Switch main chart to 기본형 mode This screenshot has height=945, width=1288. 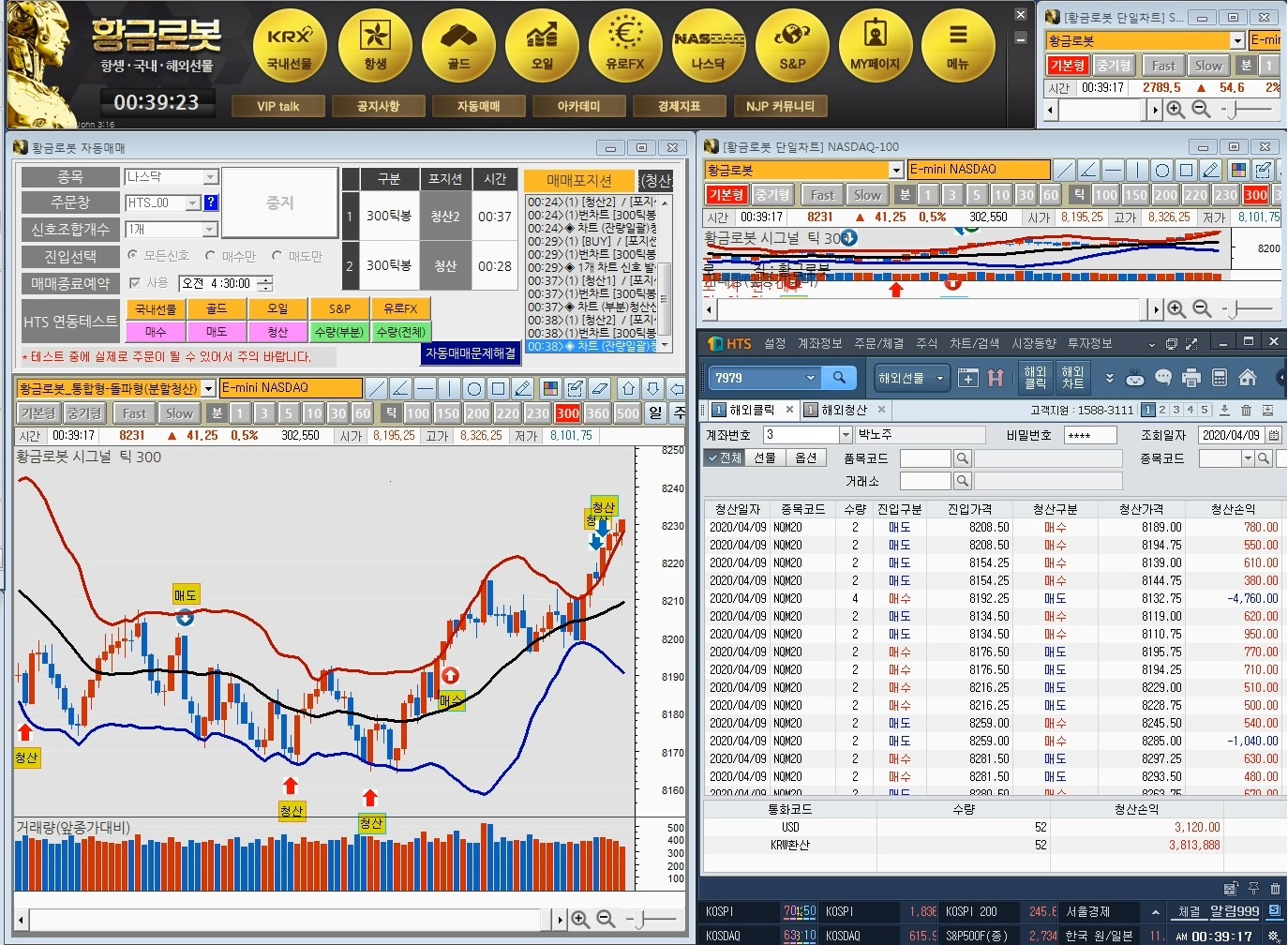pyautogui.click(x=38, y=413)
